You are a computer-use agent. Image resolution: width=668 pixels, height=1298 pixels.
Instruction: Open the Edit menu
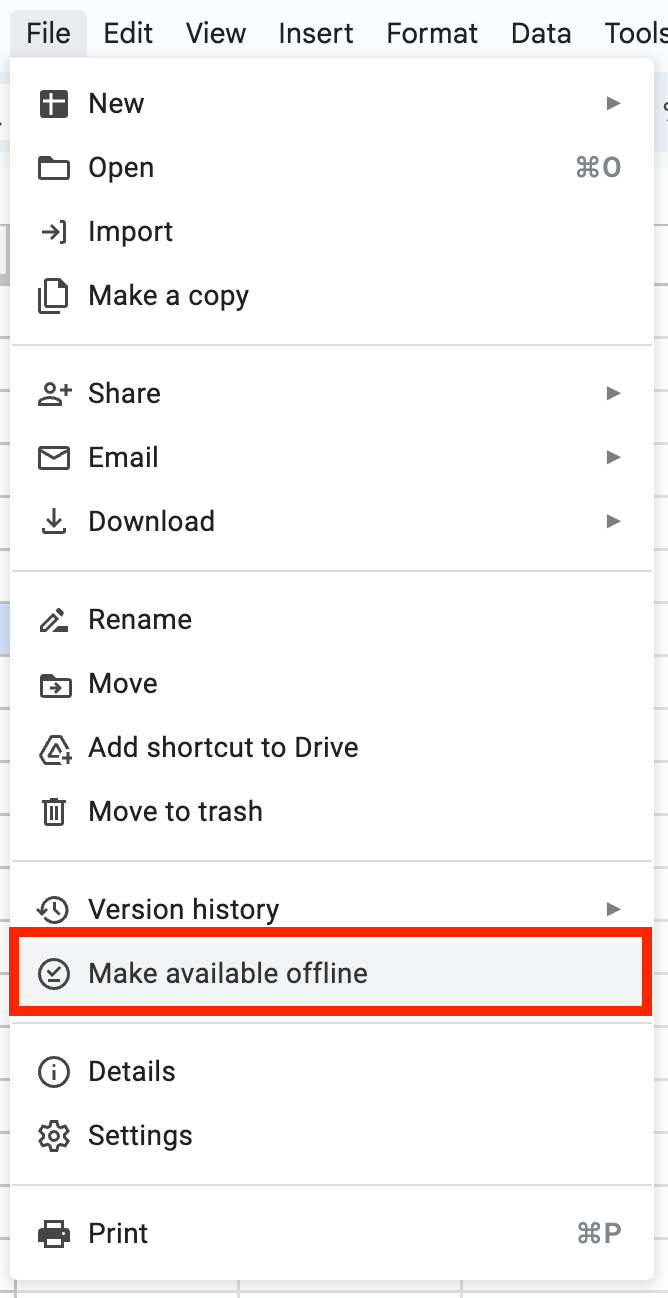(x=128, y=33)
